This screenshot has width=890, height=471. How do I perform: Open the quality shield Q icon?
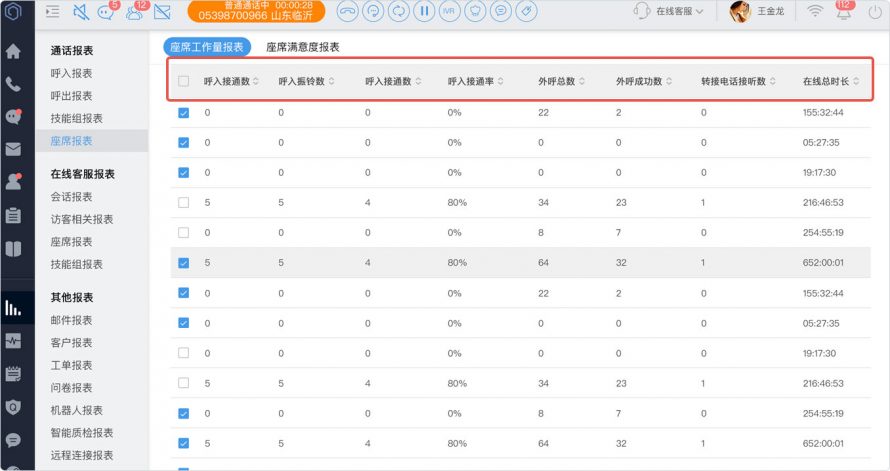(13, 406)
